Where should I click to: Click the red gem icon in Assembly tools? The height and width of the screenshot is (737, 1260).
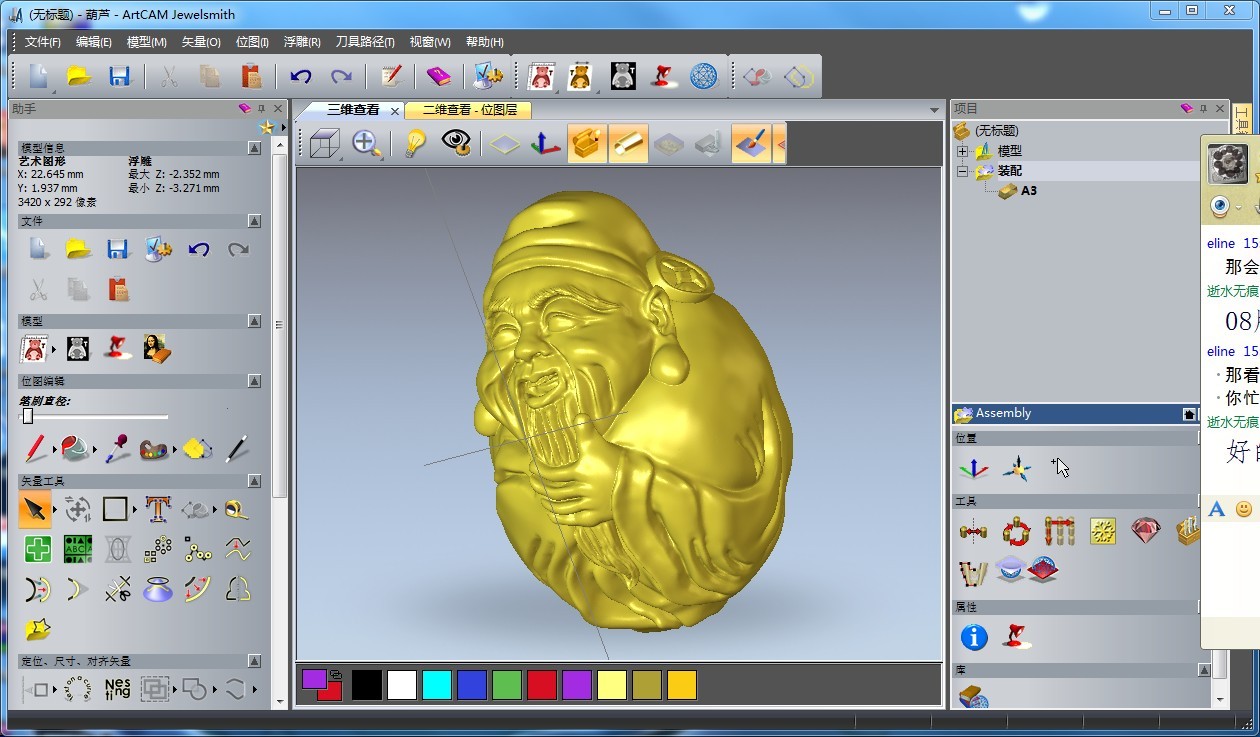(1145, 530)
